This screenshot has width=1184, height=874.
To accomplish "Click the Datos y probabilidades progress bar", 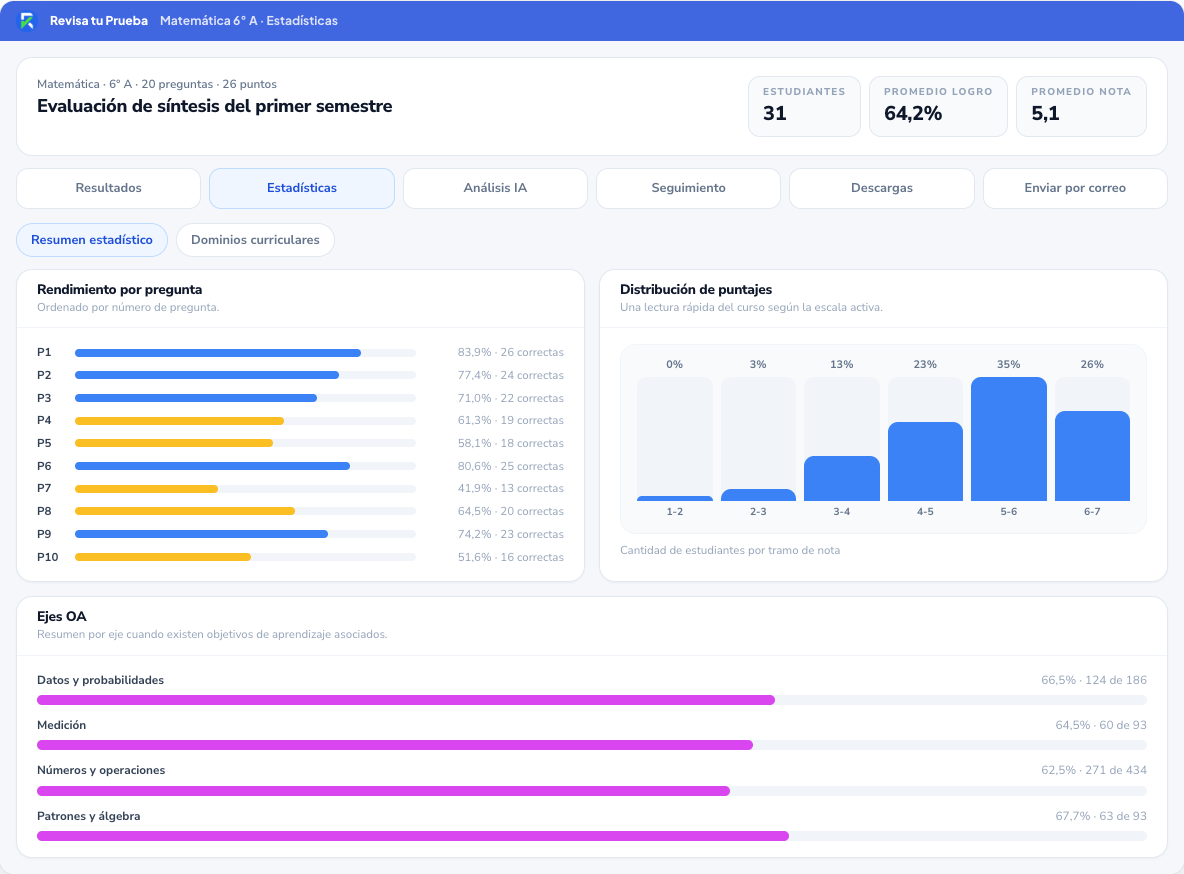I will click(592, 700).
